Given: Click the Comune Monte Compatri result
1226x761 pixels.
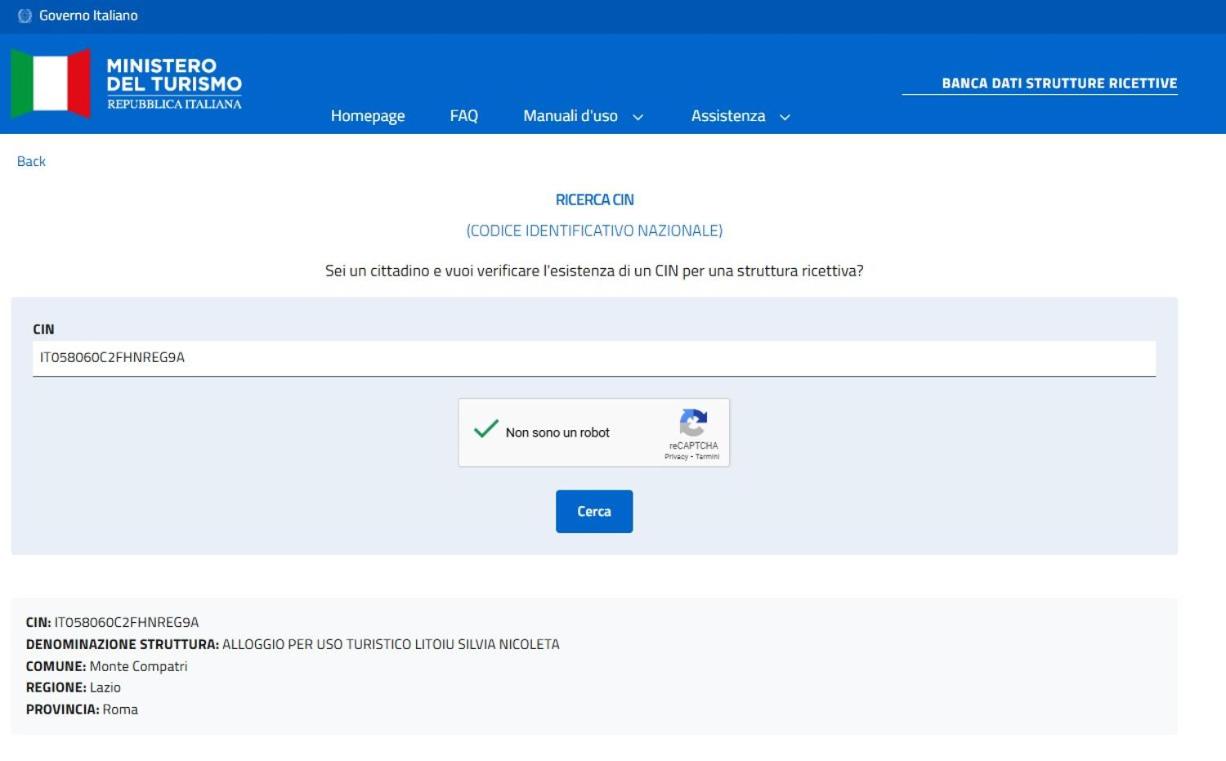Looking at the screenshot, I should 106,666.
